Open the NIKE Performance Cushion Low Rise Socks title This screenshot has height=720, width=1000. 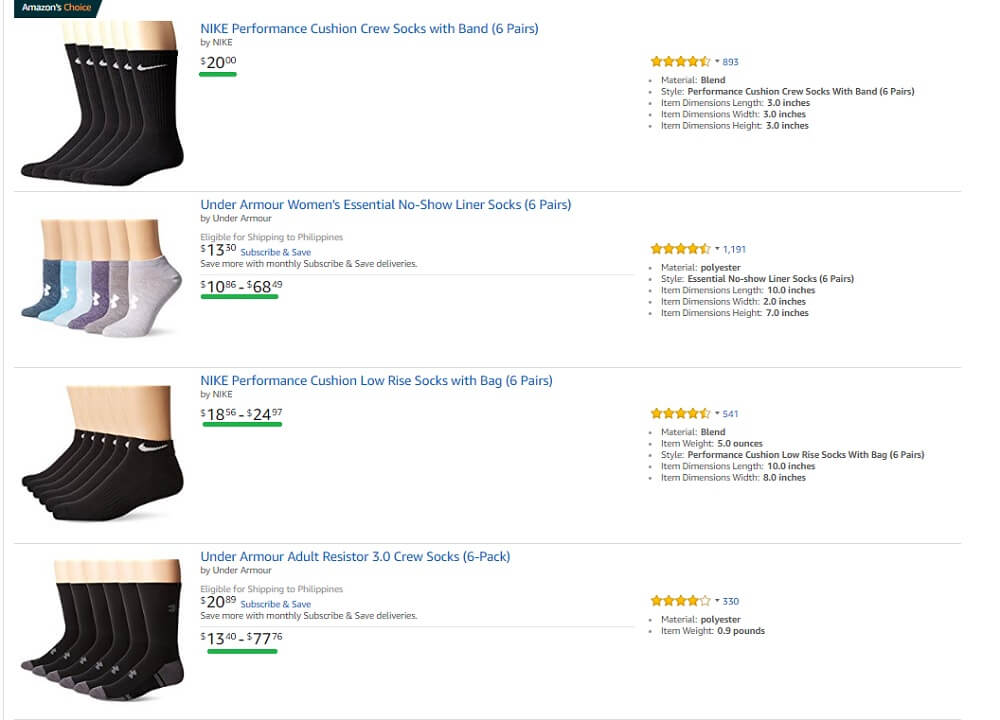[376, 381]
